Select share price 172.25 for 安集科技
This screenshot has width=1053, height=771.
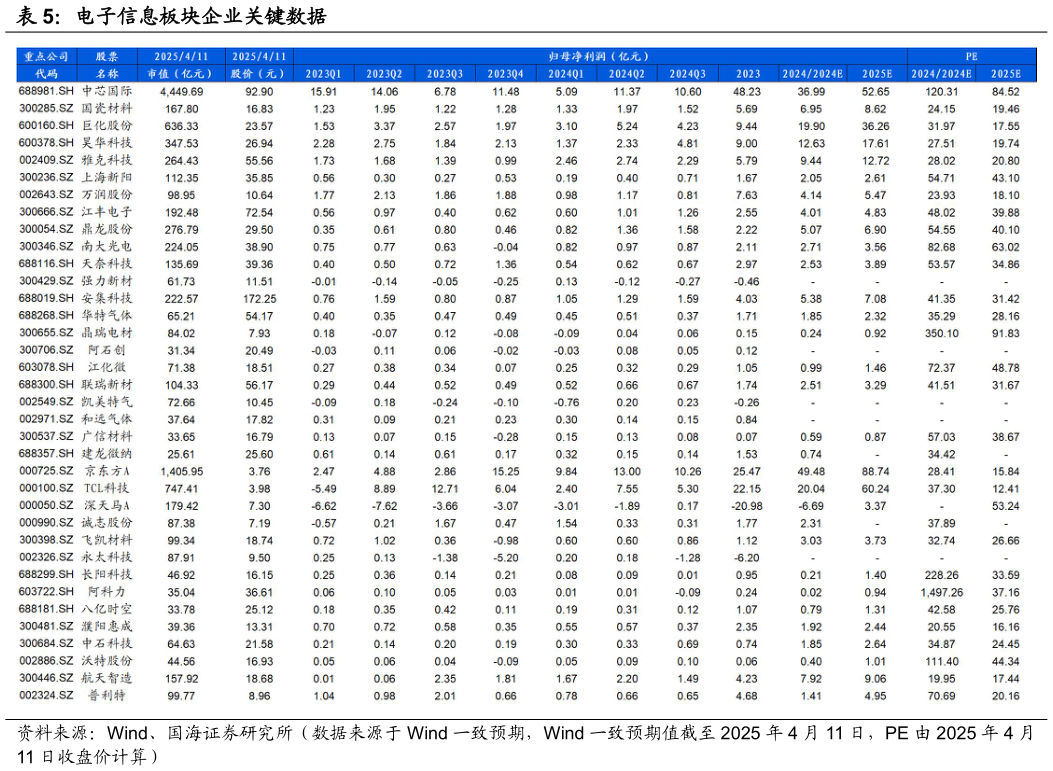tap(259, 299)
